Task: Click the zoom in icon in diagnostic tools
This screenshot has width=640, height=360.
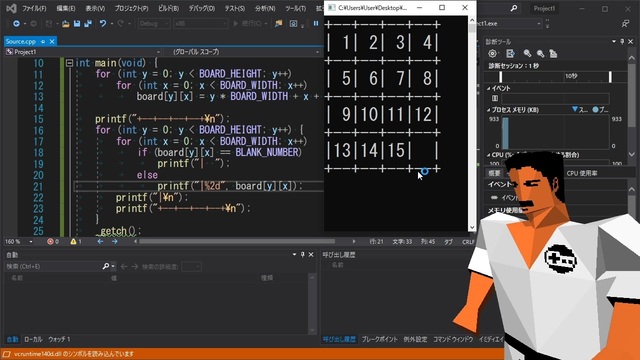Action: coord(527,53)
